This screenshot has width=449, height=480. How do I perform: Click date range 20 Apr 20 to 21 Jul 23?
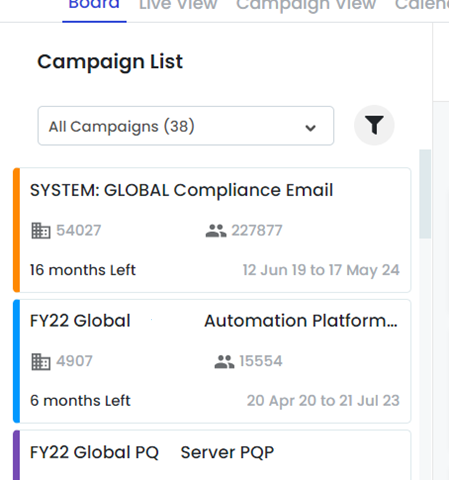pyautogui.click(x=323, y=401)
